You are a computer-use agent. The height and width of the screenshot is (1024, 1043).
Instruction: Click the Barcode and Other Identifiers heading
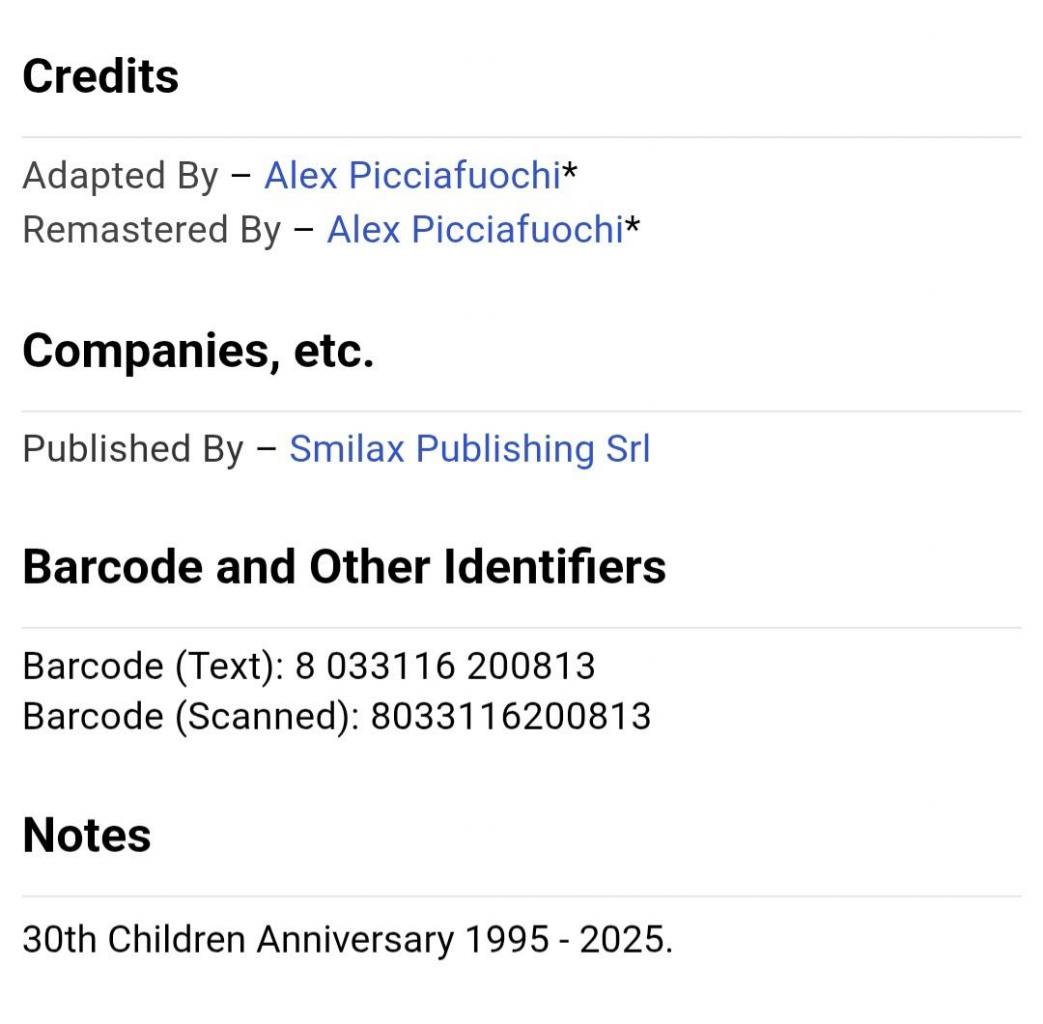pyautogui.click(x=344, y=567)
